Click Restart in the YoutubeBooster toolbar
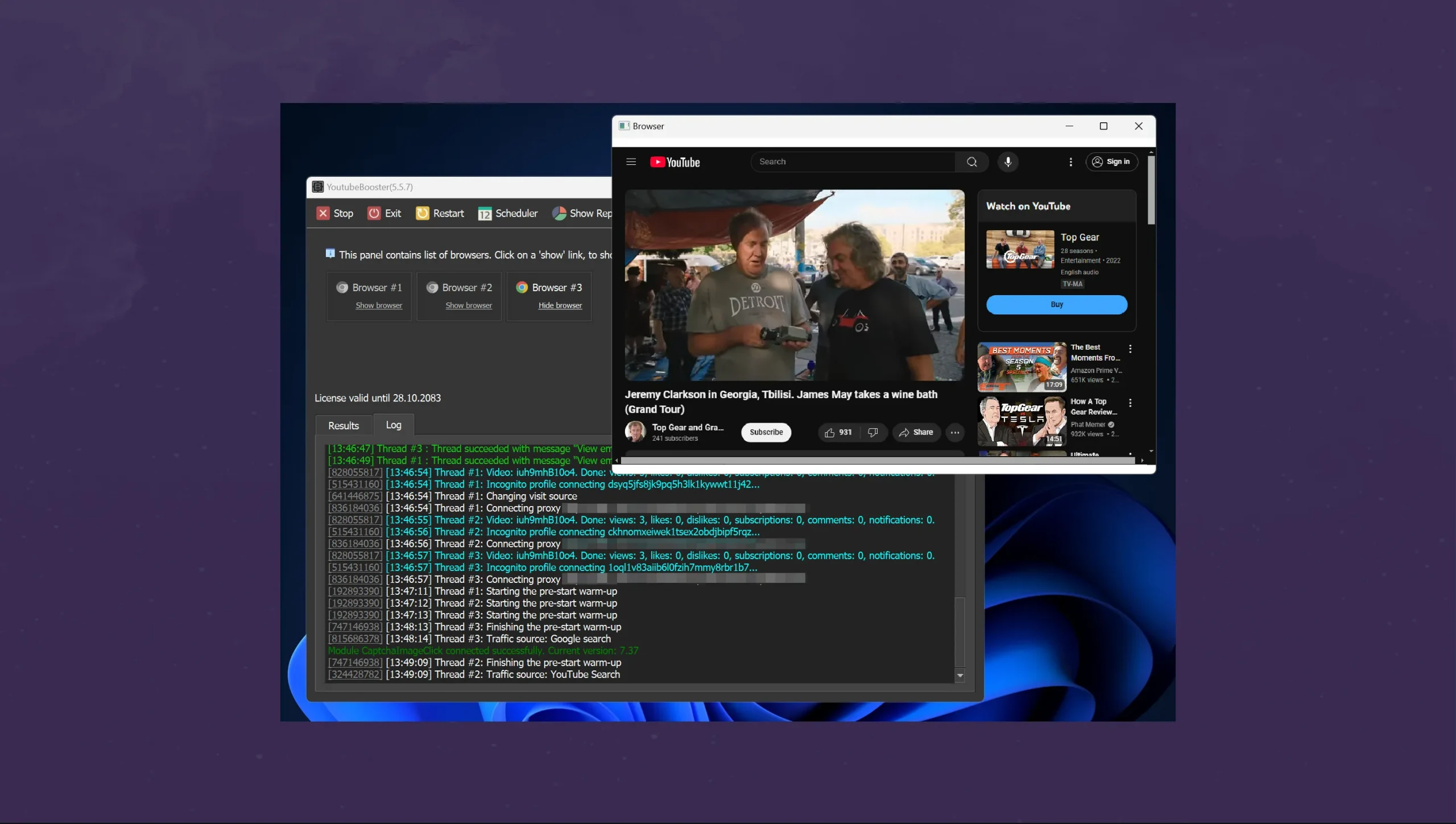Screen dimensions: 1456x824 440,213
